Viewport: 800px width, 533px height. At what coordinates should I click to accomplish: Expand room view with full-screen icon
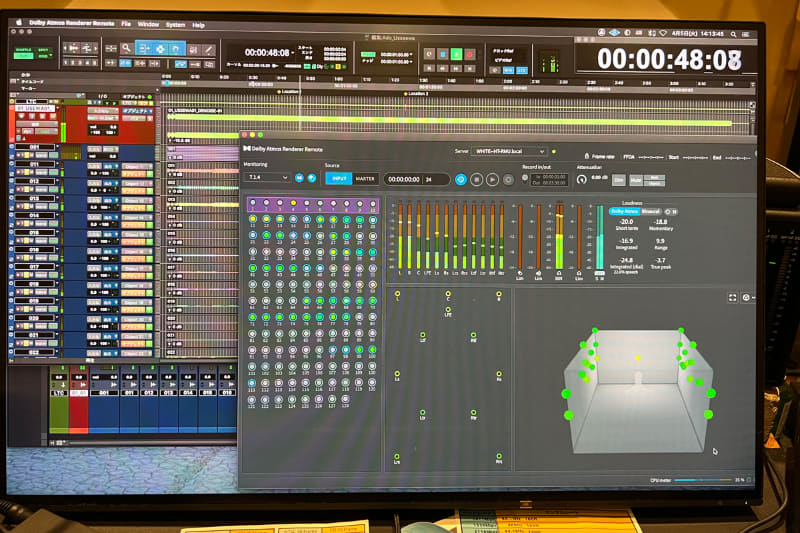(x=732, y=297)
